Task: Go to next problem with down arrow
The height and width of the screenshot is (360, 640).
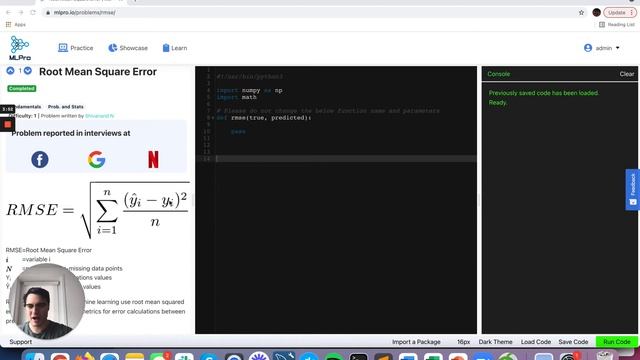Action: pos(27,71)
